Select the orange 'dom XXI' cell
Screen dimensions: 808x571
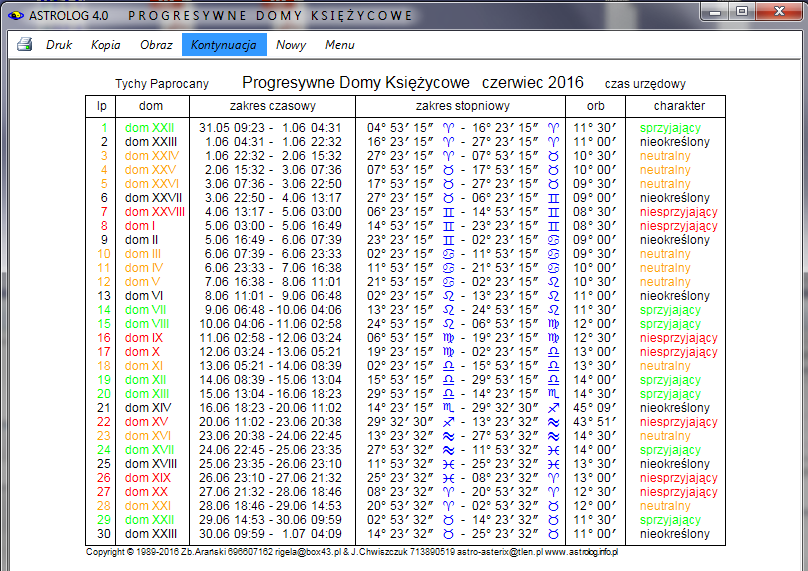tap(148, 506)
